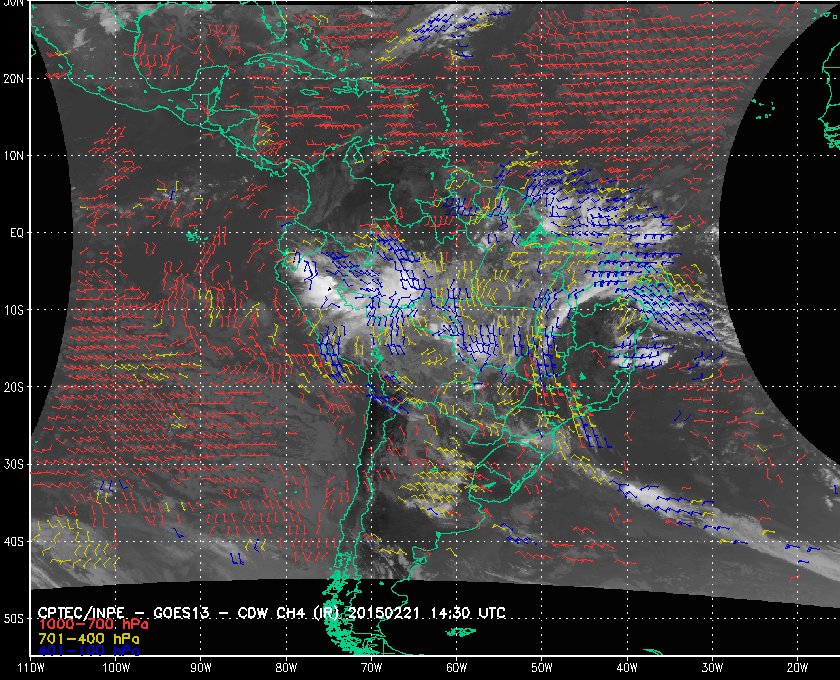Click the 40S latitude label

[x=14, y=541]
